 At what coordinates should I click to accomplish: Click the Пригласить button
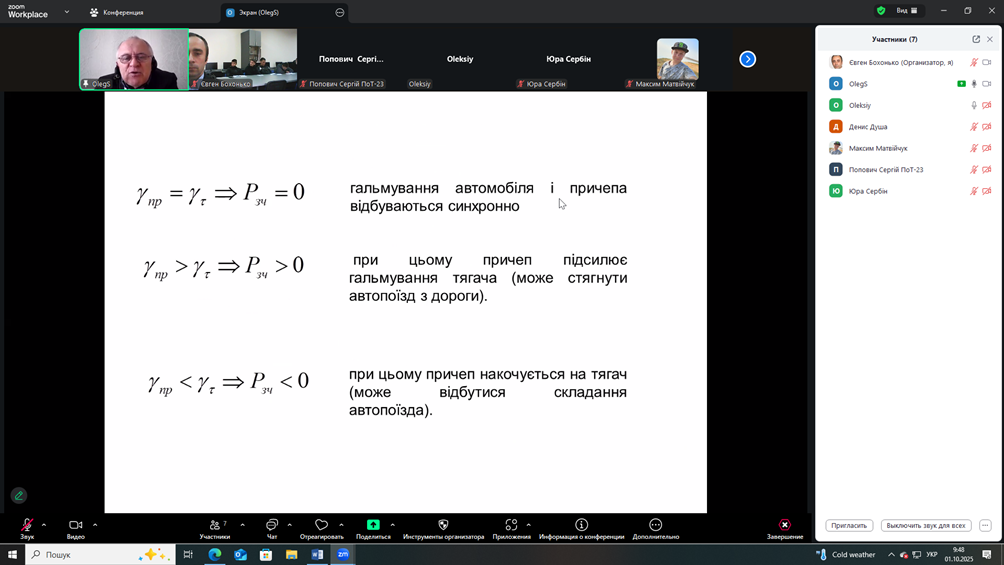pyautogui.click(x=849, y=525)
